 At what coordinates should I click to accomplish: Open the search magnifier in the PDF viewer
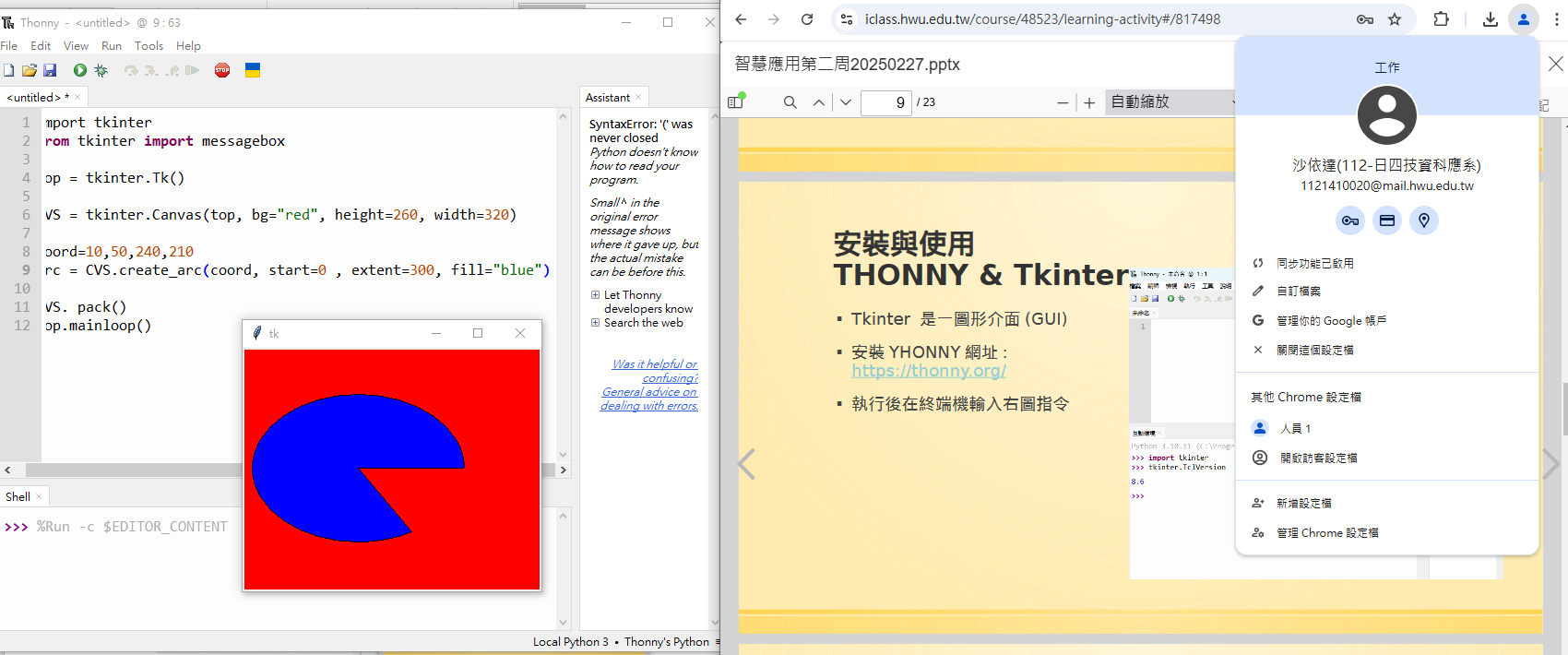click(x=790, y=102)
